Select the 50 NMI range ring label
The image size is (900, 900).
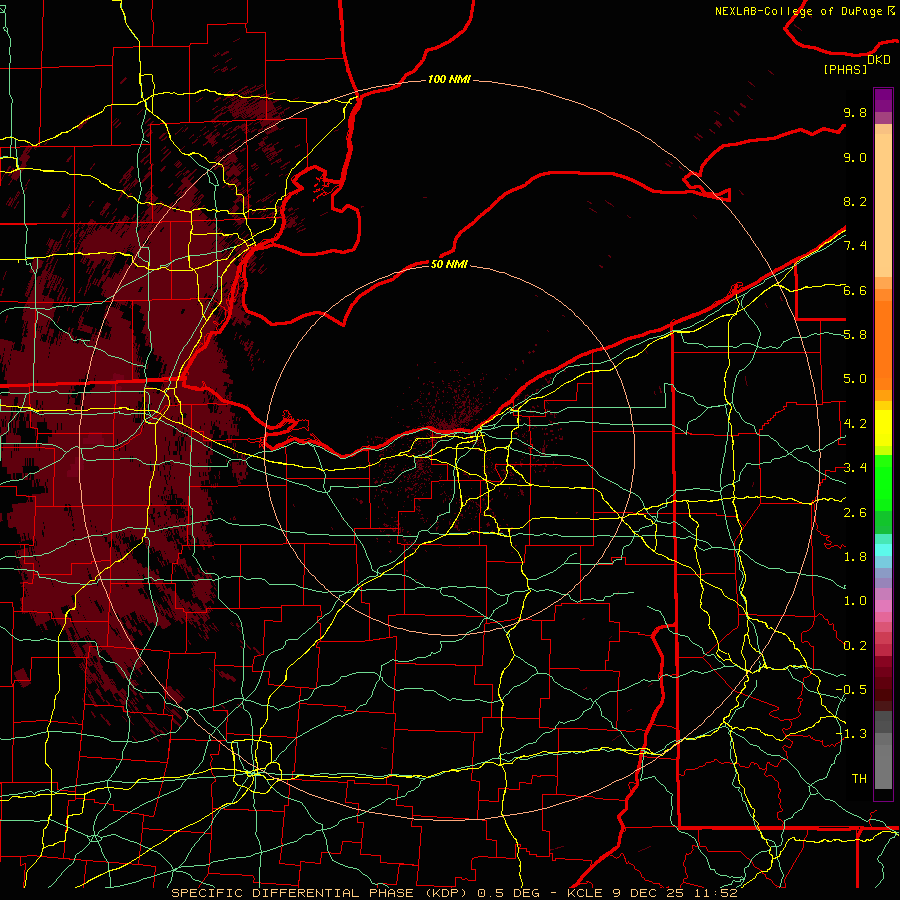click(x=449, y=264)
